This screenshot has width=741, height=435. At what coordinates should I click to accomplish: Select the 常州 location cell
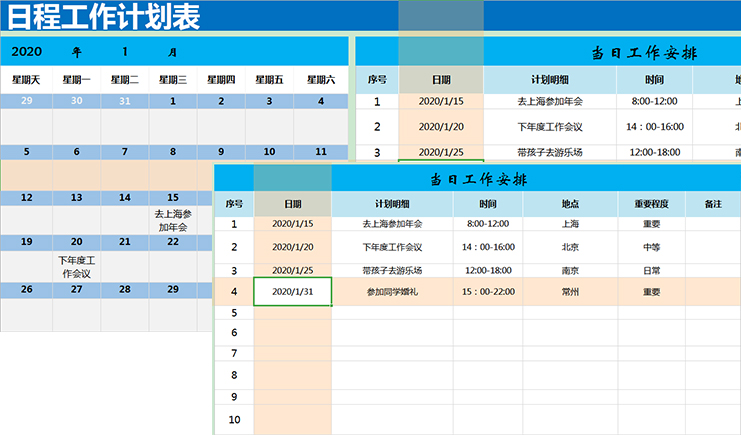coord(571,292)
